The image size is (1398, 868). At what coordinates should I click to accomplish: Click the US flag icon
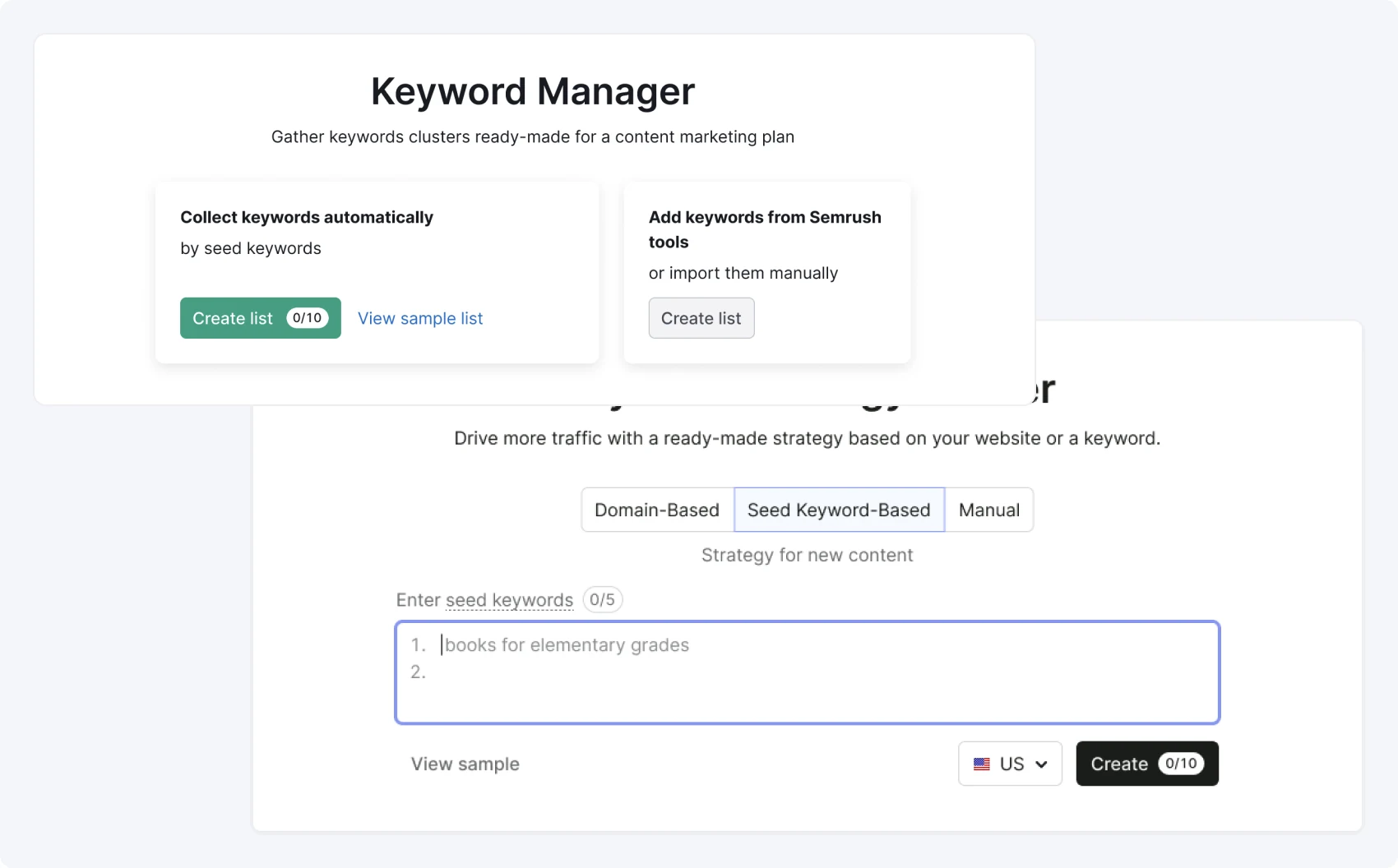click(982, 764)
